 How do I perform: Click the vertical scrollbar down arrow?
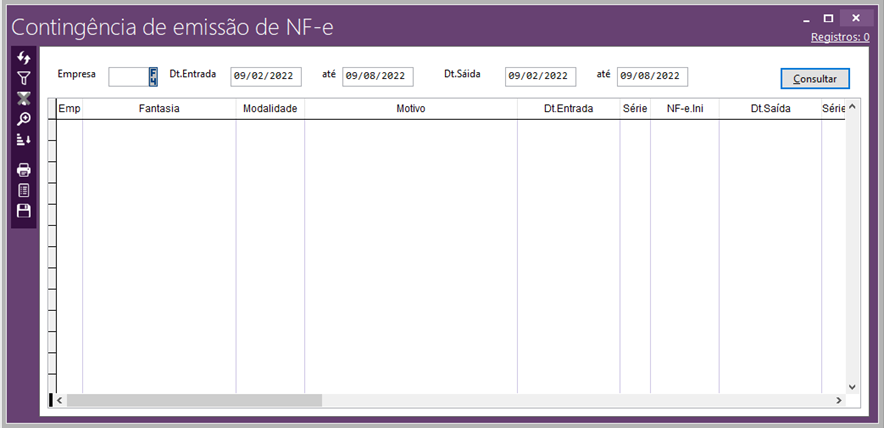(x=852, y=386)
